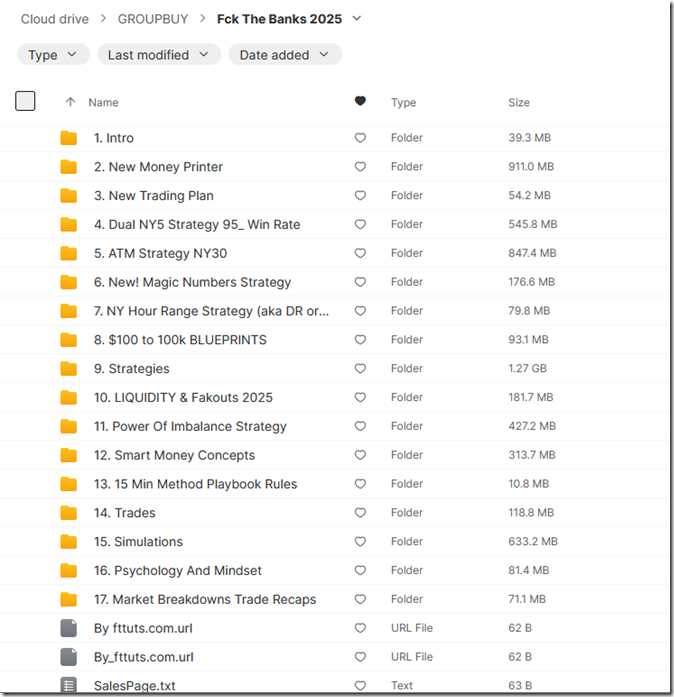Tick the select-all checkbox in header
The height and width of the screenshot is (697, 674).
(x=26, y=101)
